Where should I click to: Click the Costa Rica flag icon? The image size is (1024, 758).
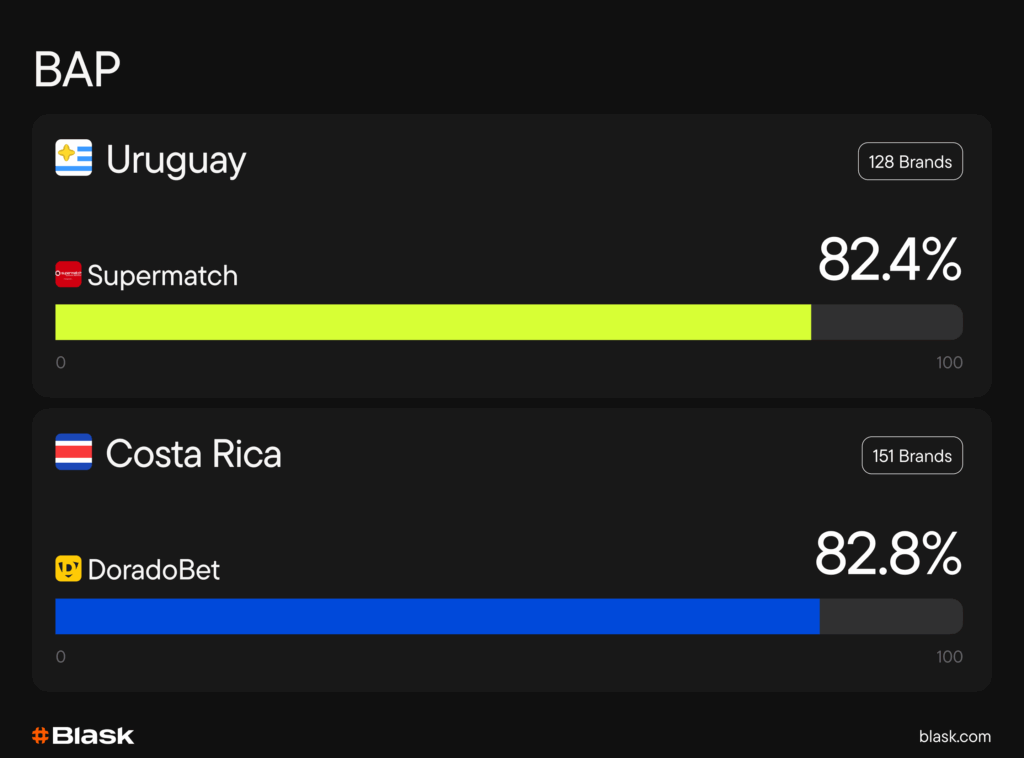tap(73, 452)
